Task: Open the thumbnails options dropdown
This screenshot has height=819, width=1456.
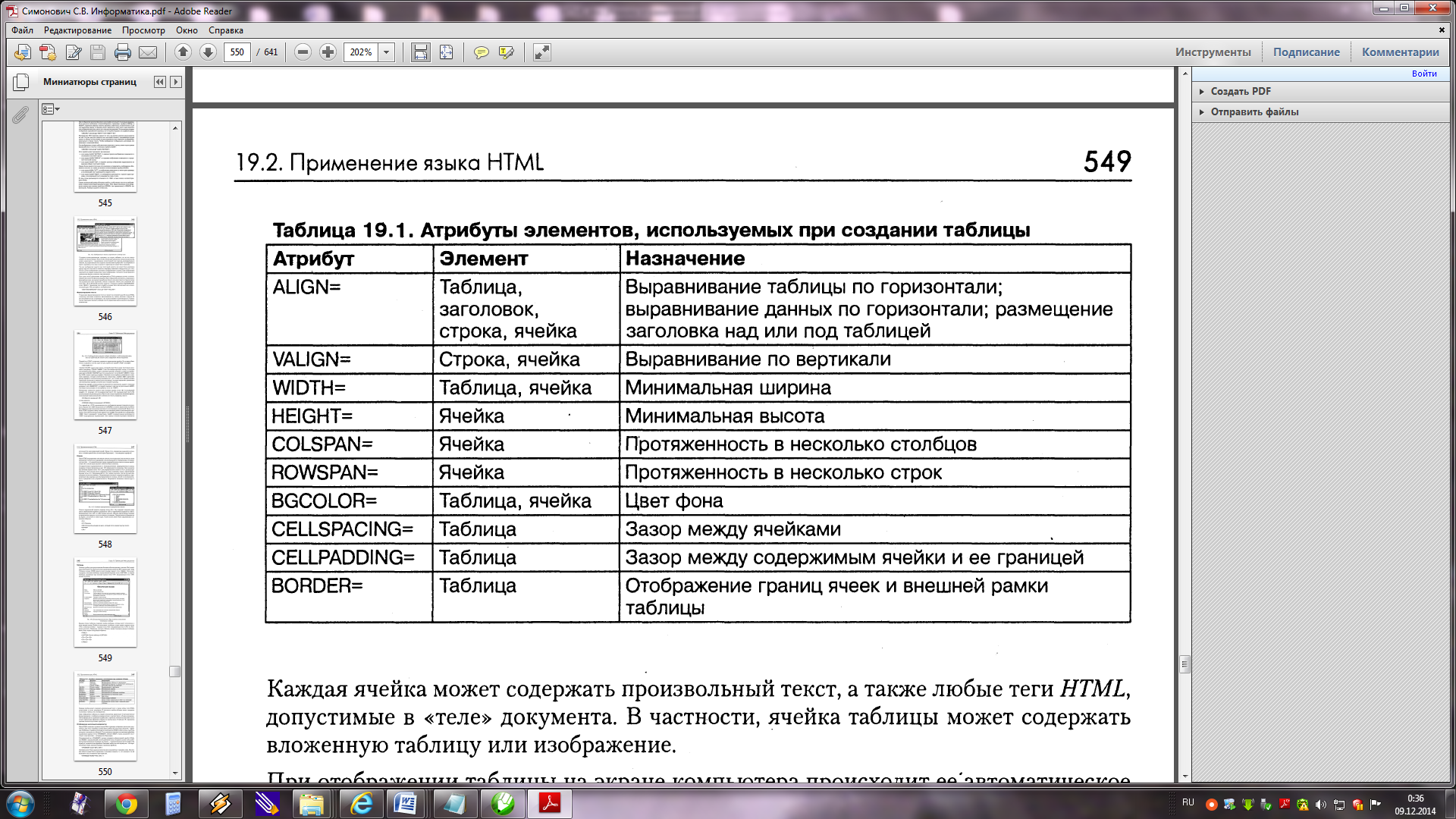Action: point(51,109)
